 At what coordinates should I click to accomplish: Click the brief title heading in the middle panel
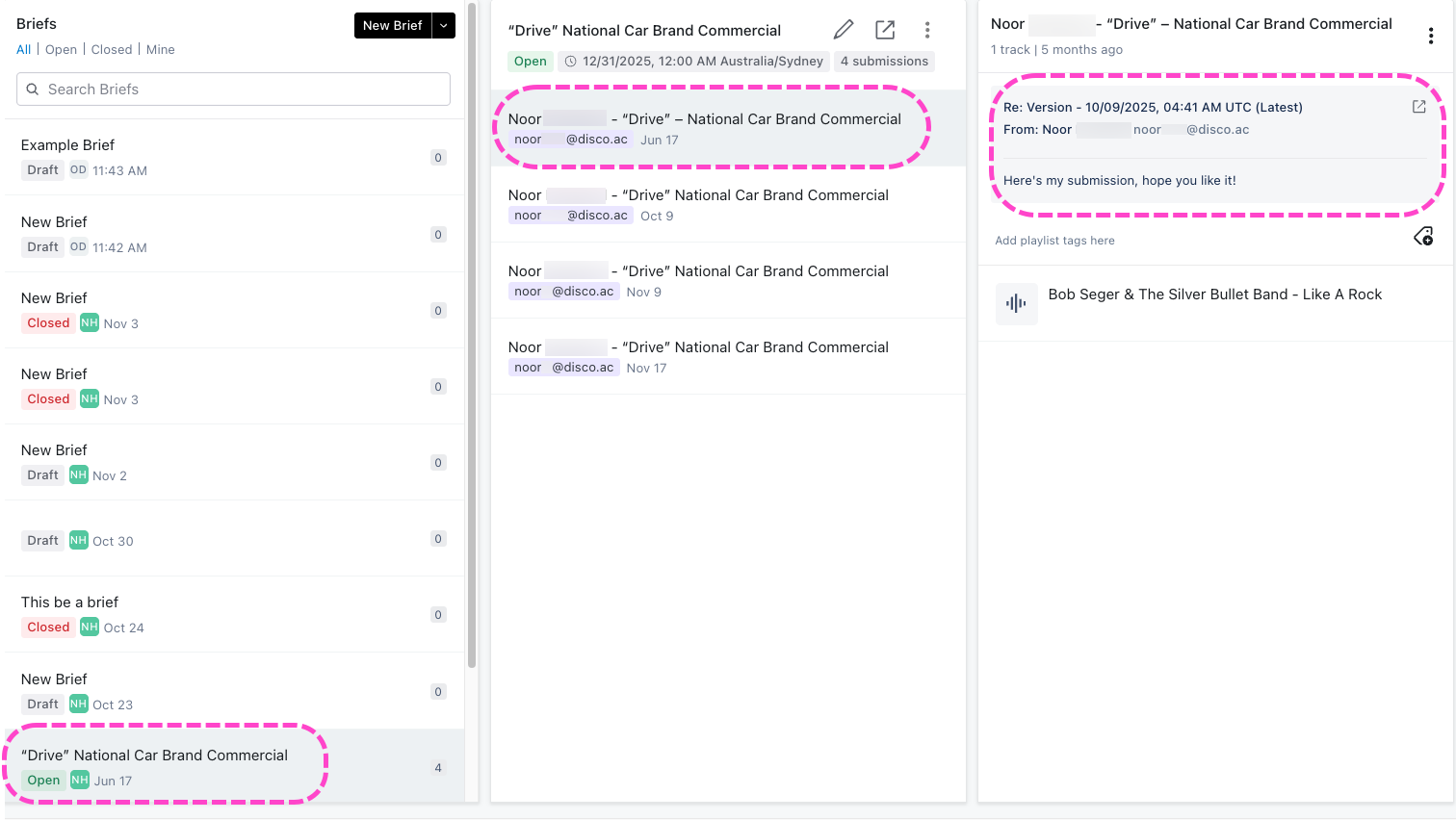pos(644,30)
